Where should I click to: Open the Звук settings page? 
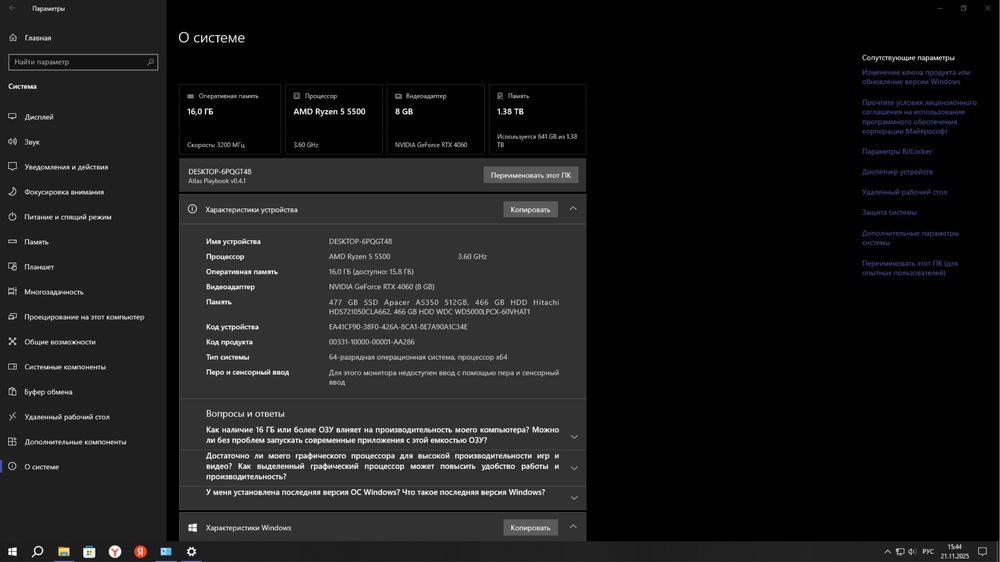(83, 142)
